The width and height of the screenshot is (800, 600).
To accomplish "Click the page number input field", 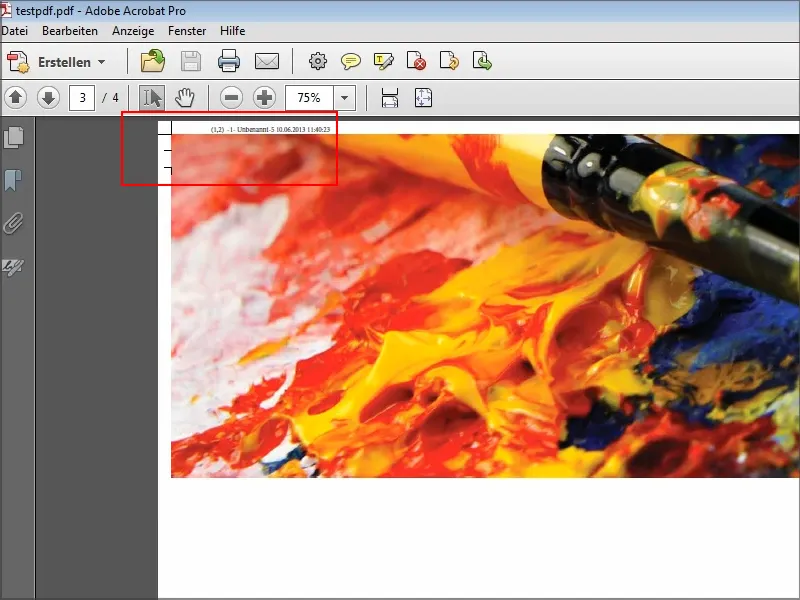I will coord(81,98).
